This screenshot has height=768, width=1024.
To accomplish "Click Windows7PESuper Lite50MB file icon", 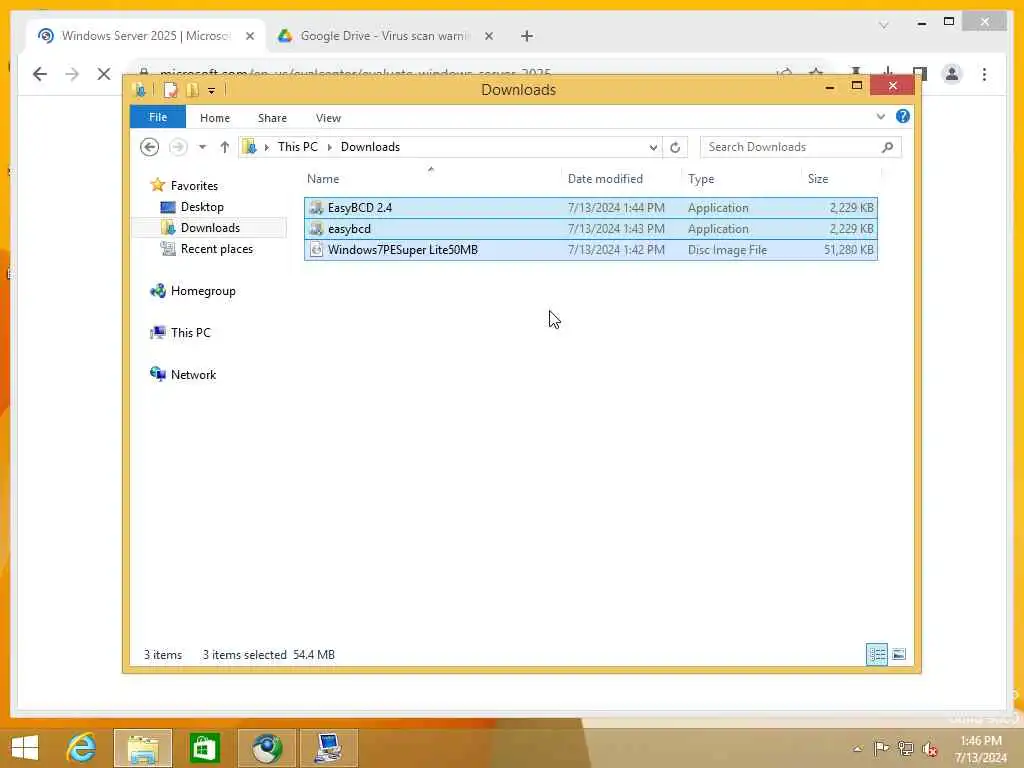I will [x=316, y=249].
